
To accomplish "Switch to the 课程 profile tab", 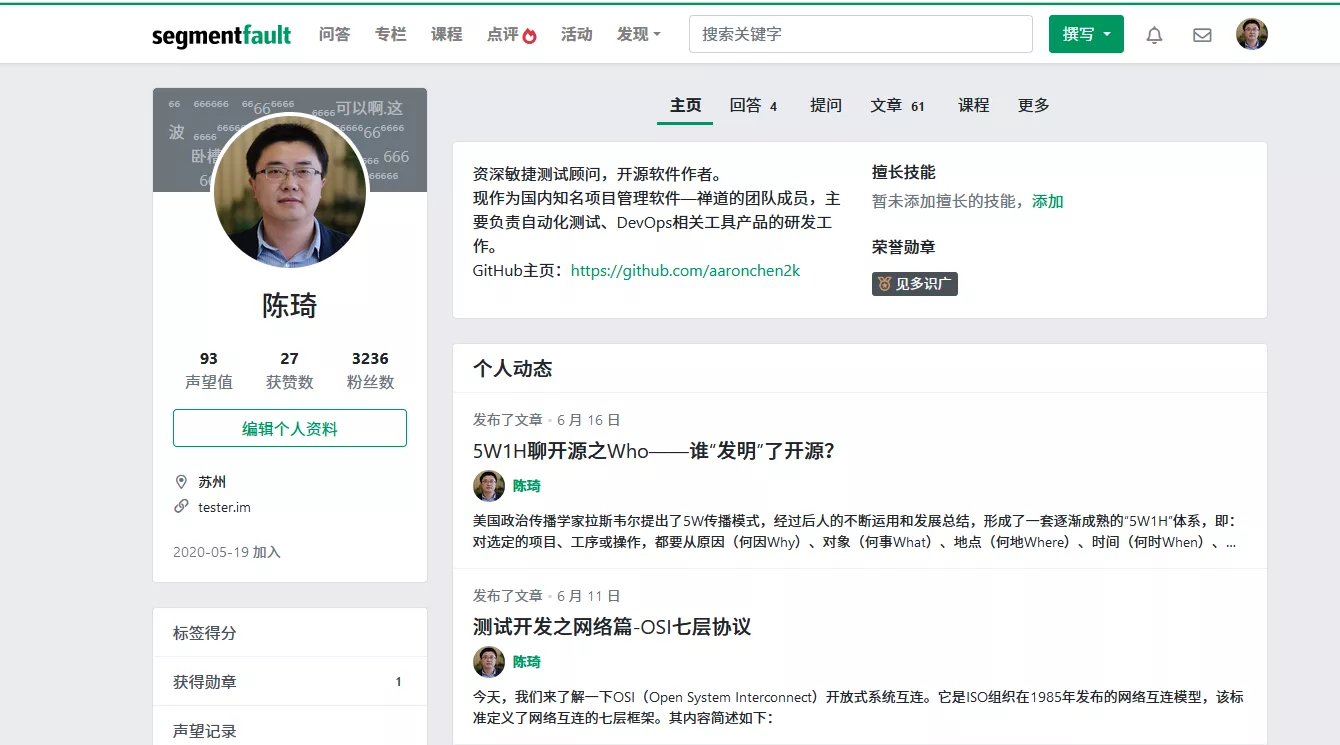I will [973, 105].
